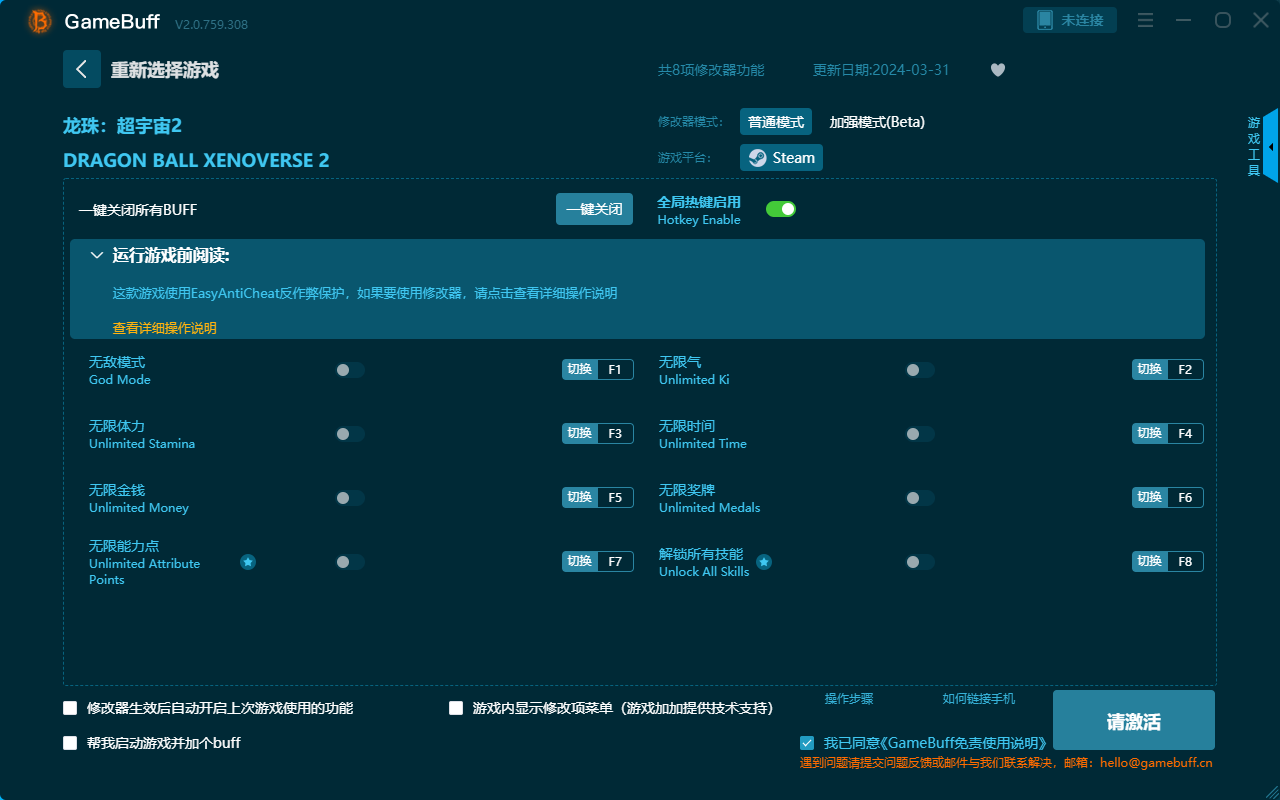Click the DRAGON BALL XENOVERSE 2 title
1280x800 pixels.
(x=196, y=160)
